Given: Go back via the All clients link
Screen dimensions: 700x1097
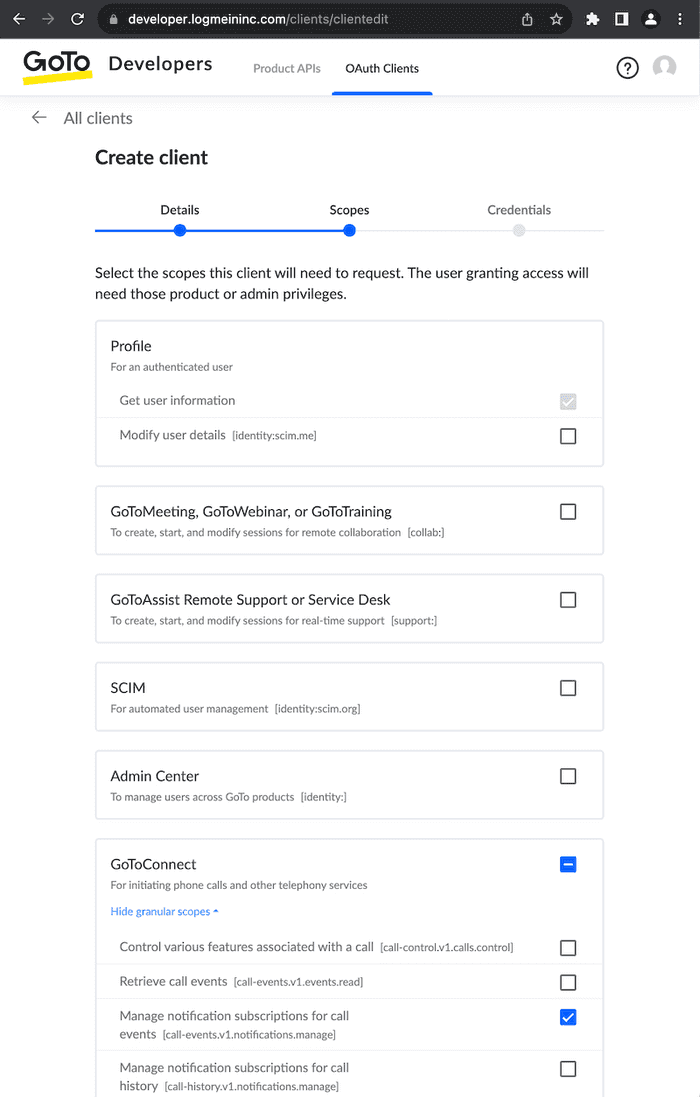Looking at the screenshot, I should coord(97,117).
